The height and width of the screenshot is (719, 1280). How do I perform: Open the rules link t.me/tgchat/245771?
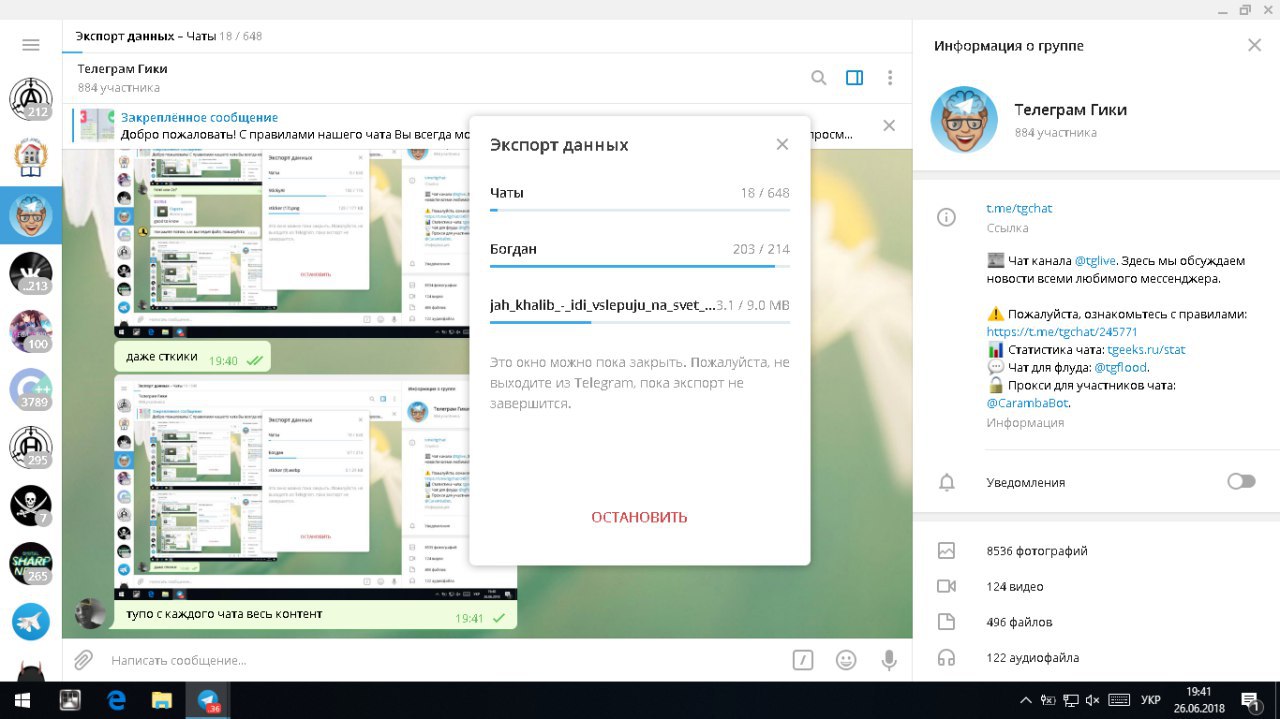click(1062, 332)
